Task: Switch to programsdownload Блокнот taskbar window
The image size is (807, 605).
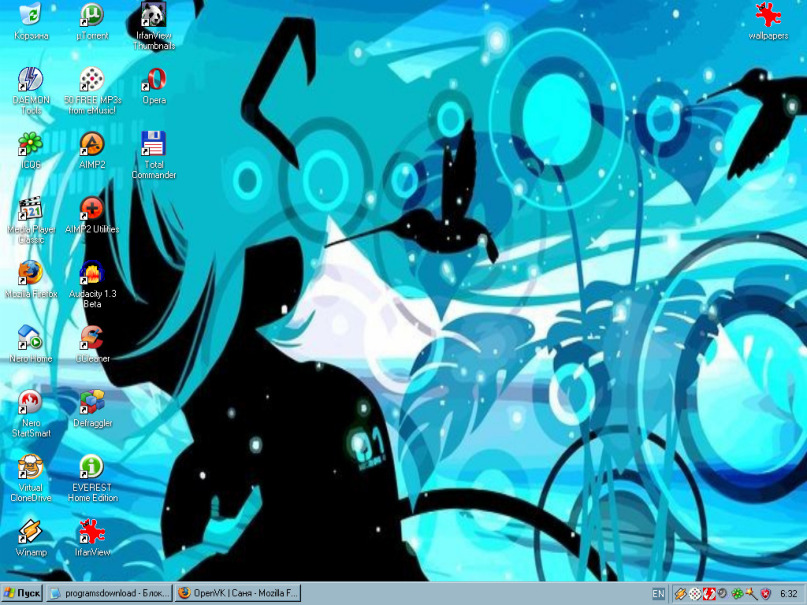Action: click(x=110, y=593)
